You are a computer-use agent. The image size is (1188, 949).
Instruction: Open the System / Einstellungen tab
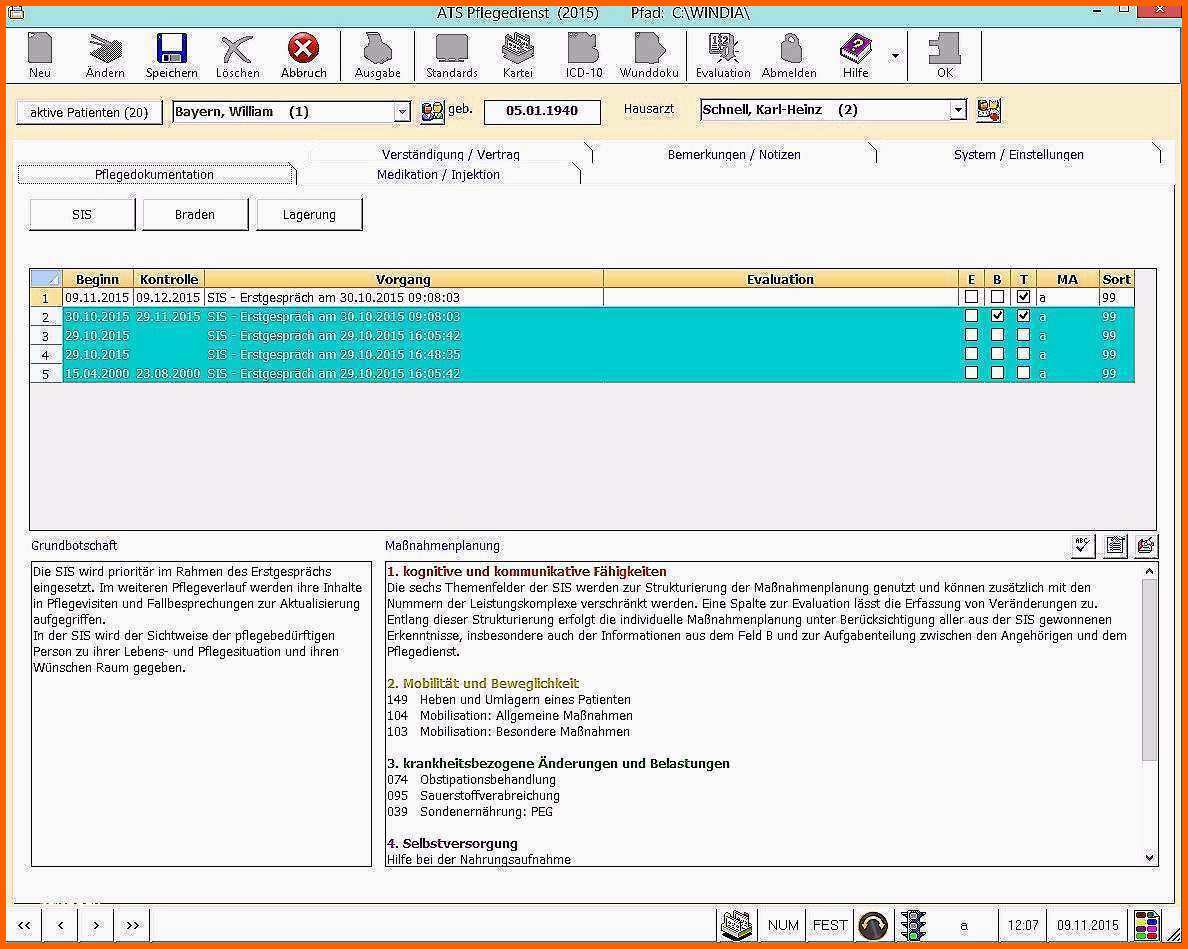[1018, 155]
